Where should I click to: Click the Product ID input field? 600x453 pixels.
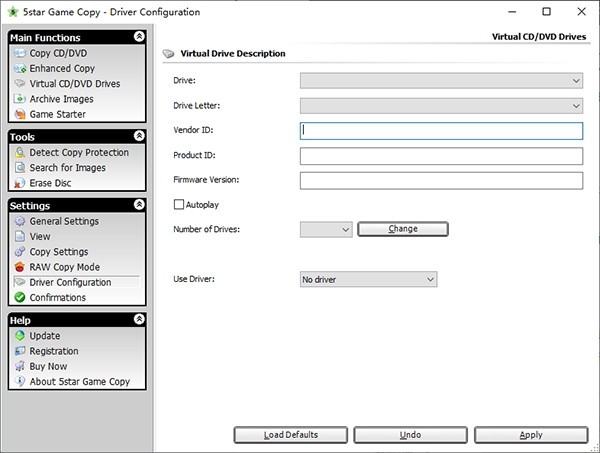tap(441, 155)
